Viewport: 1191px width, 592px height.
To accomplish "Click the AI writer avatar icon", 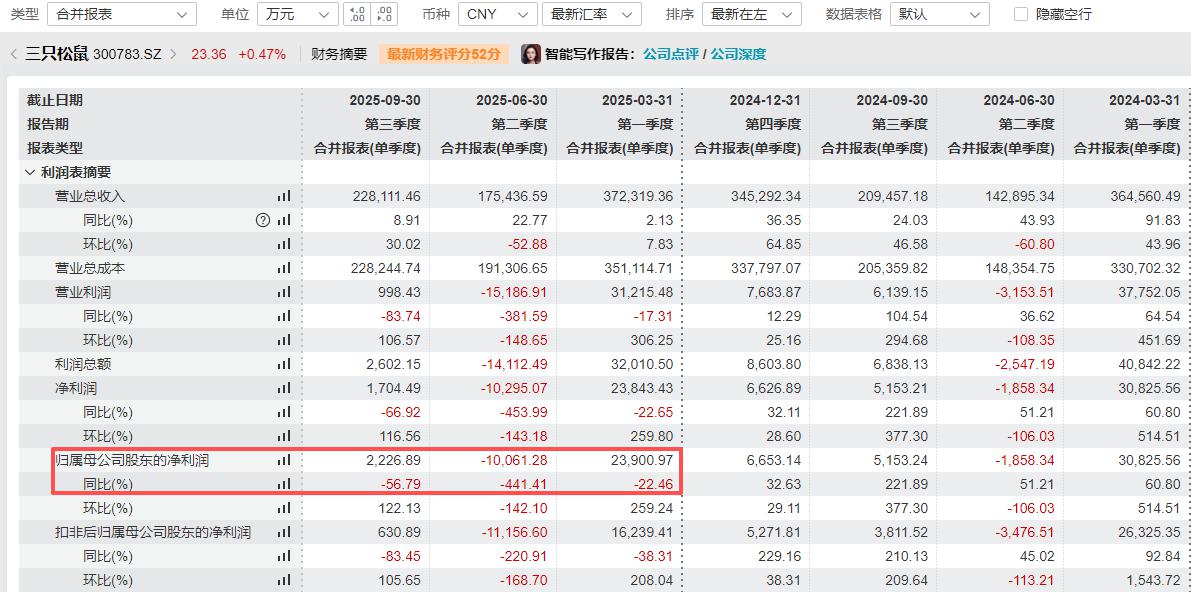I will pyautogui.click(x=530, y=54).
